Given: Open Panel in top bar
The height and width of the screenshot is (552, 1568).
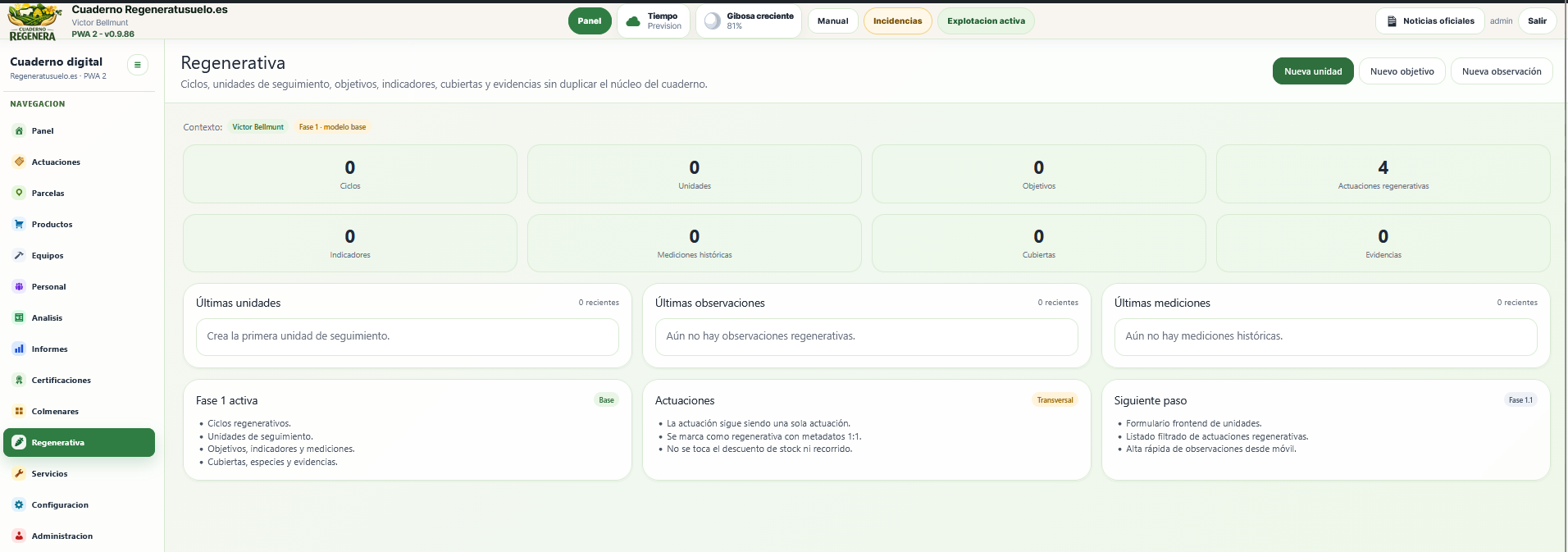Looking at the screenshot, I should point(590,21).
